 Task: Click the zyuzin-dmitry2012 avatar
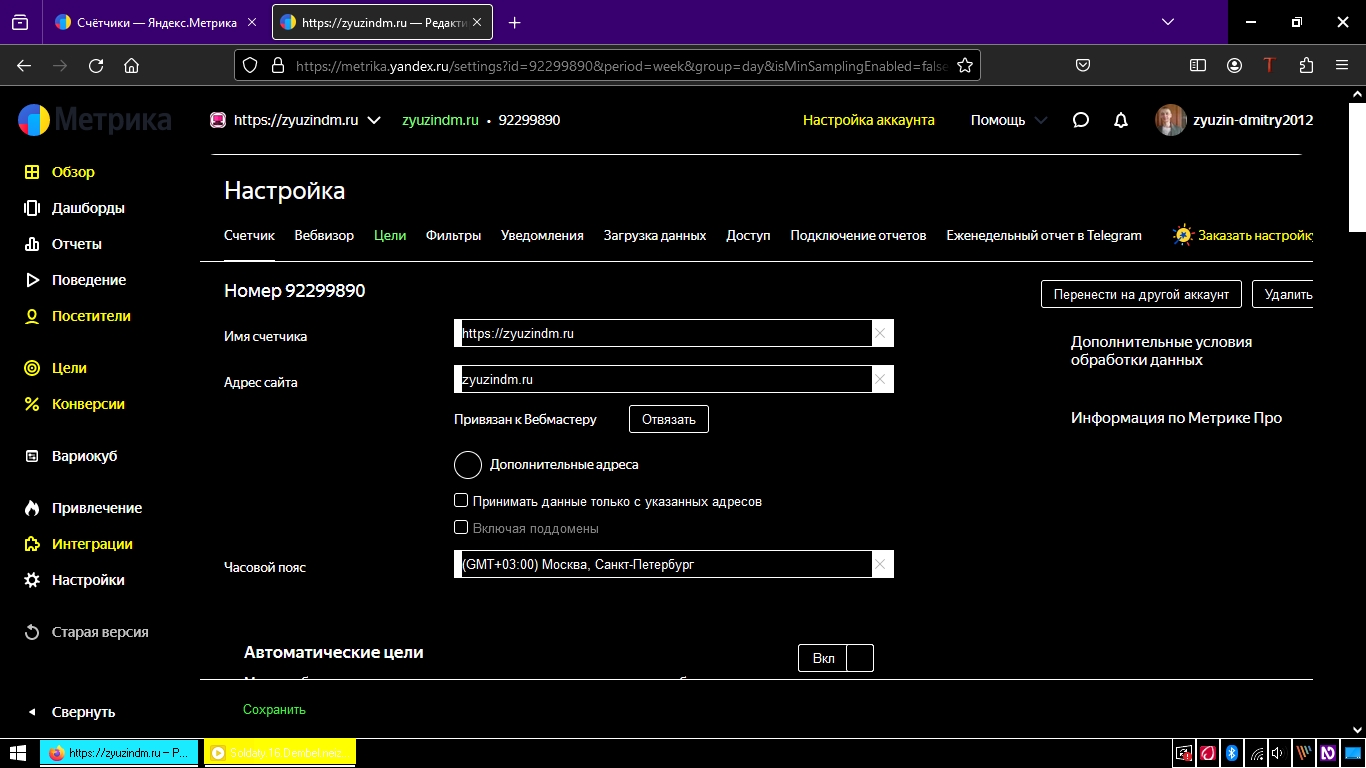1171,120
